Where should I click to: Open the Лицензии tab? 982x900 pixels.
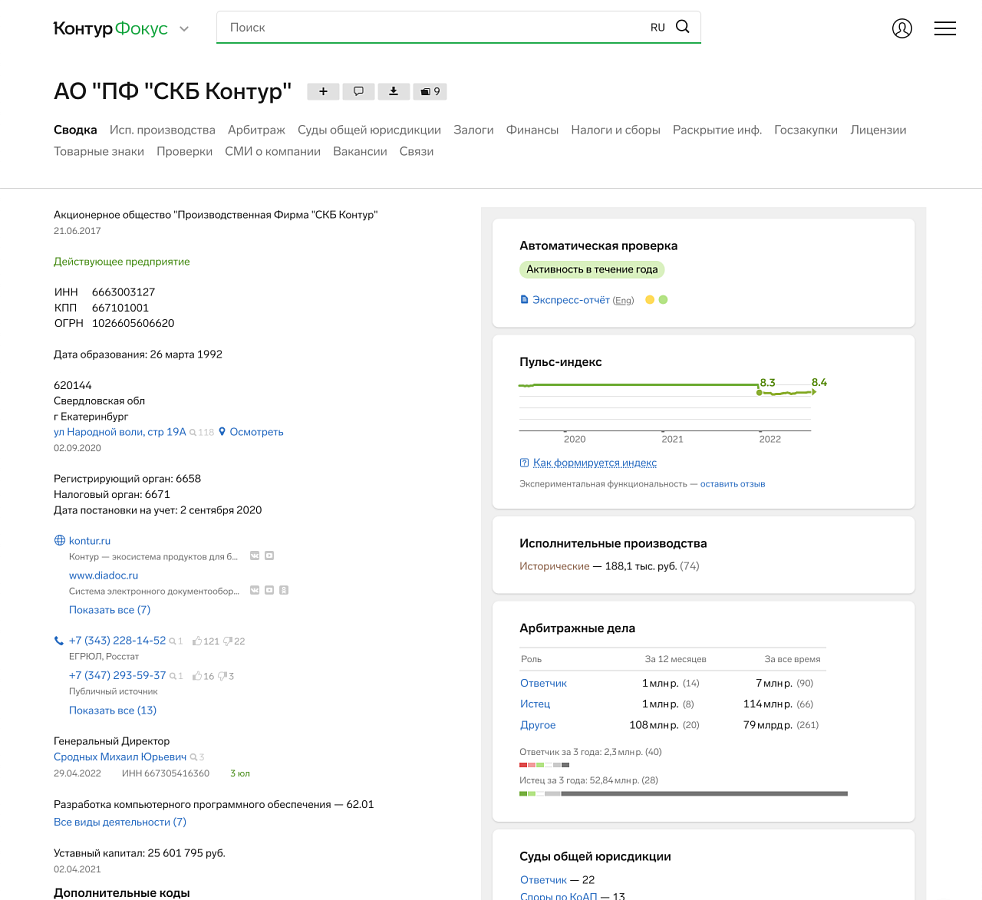tap(878, 130)
